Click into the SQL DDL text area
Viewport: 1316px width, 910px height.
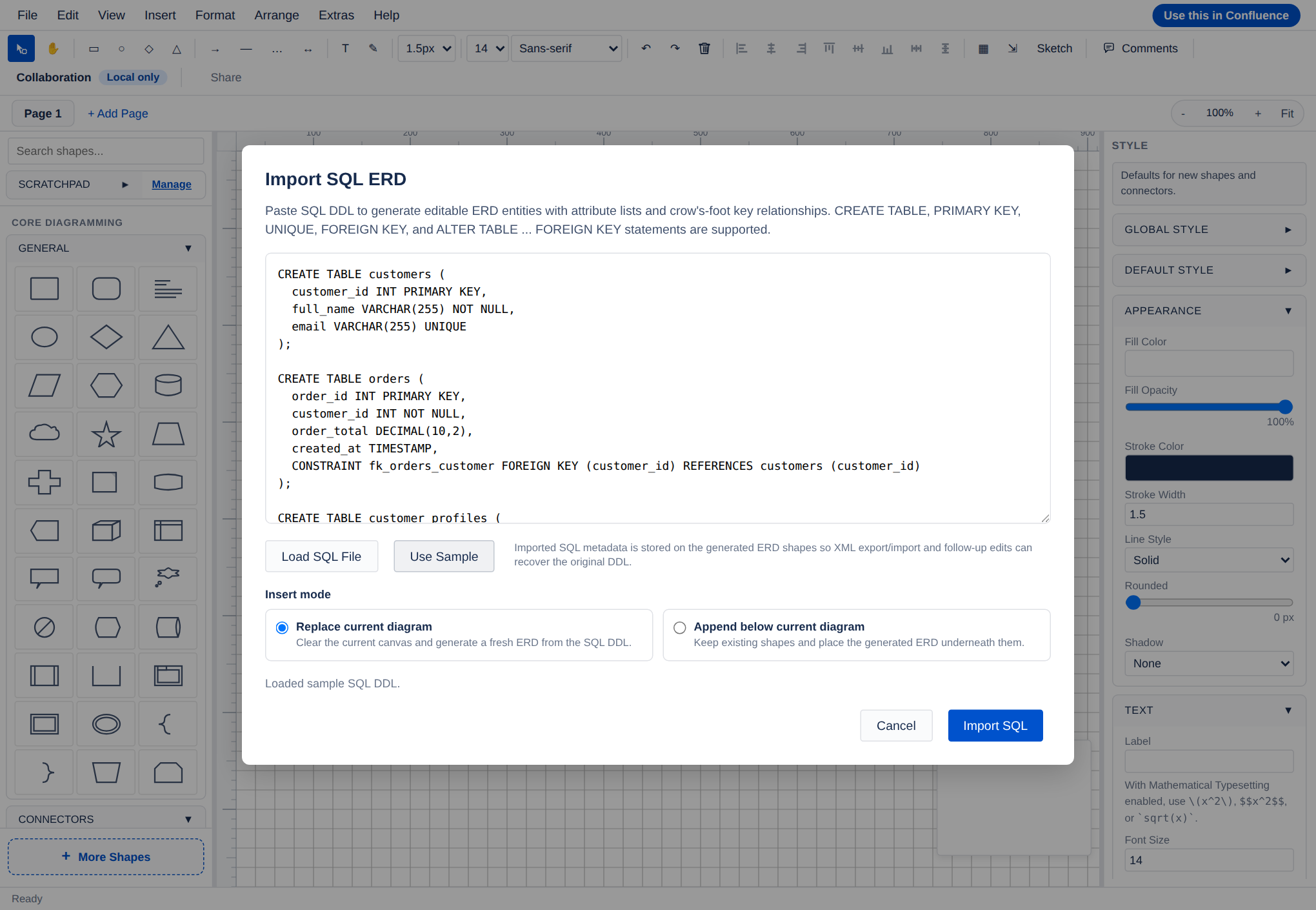coord(657,388)
